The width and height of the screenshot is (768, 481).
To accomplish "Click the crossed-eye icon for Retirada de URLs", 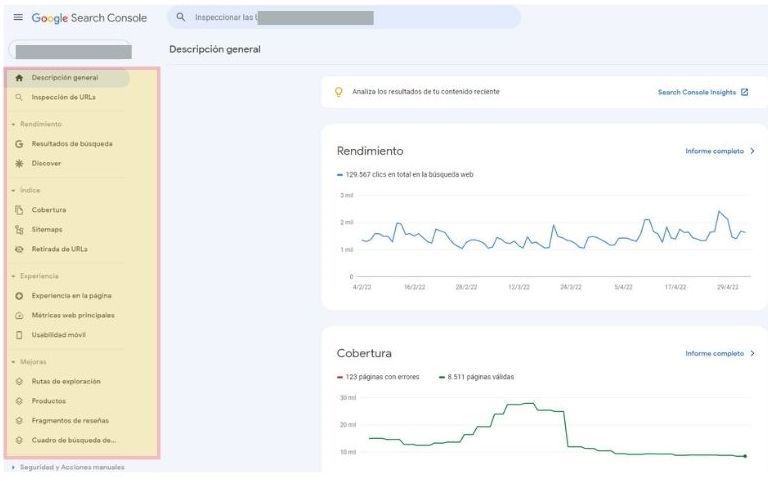I will point(19,249).
